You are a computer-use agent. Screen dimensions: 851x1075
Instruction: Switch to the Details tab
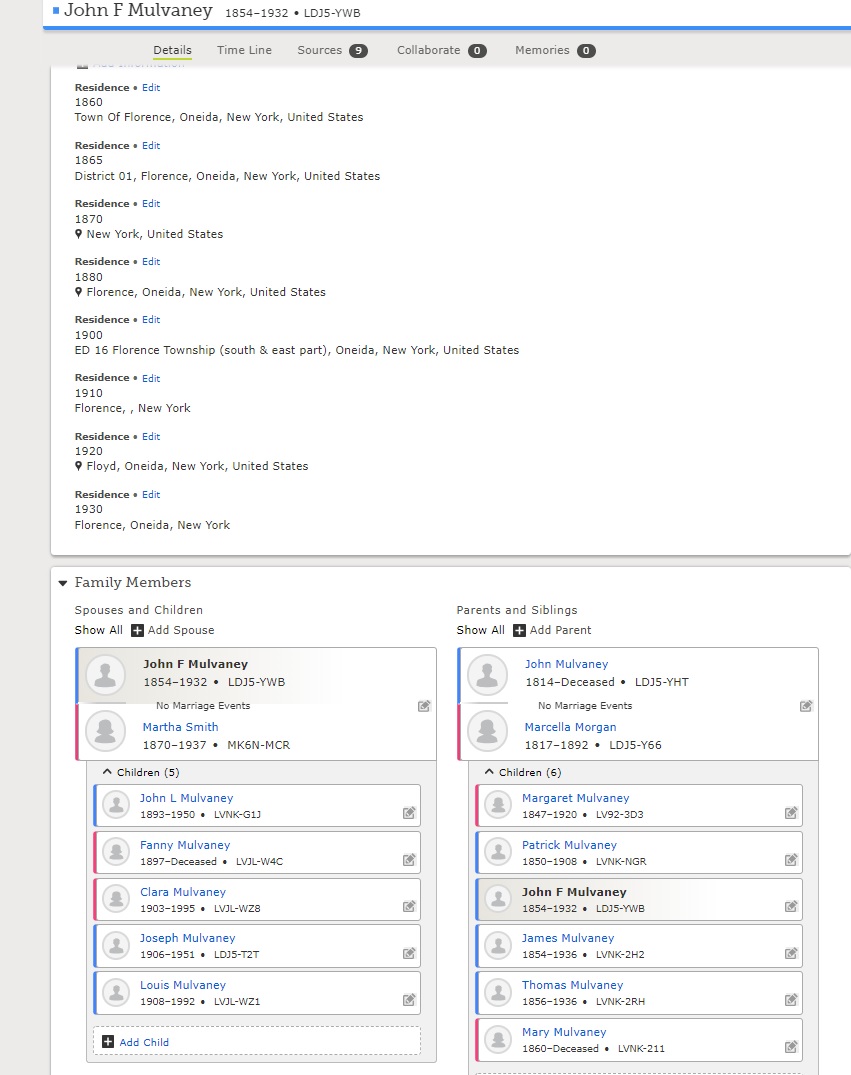[172, 50]
